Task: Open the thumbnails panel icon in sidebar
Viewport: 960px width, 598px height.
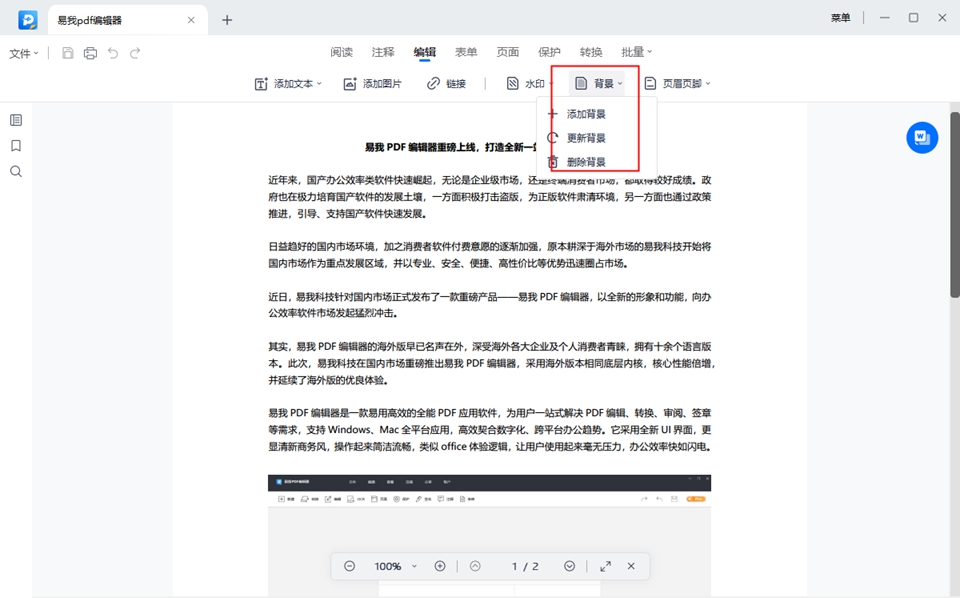Action: (16, 120)
